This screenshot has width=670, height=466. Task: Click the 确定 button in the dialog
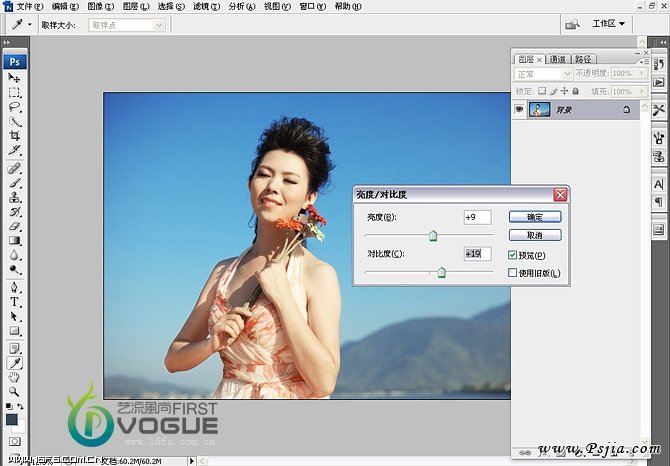[534, 216]
